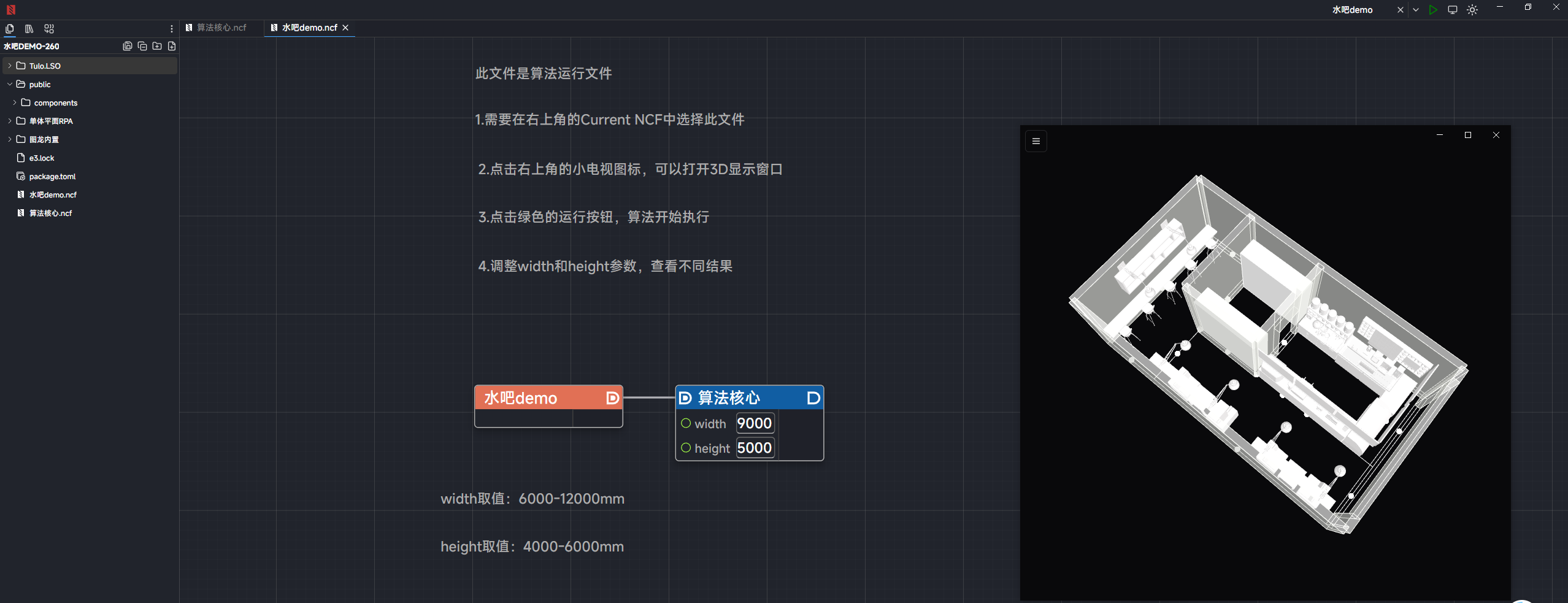1568x603 pixels.
Task: Click the width value field 9000
Action: 754,423
